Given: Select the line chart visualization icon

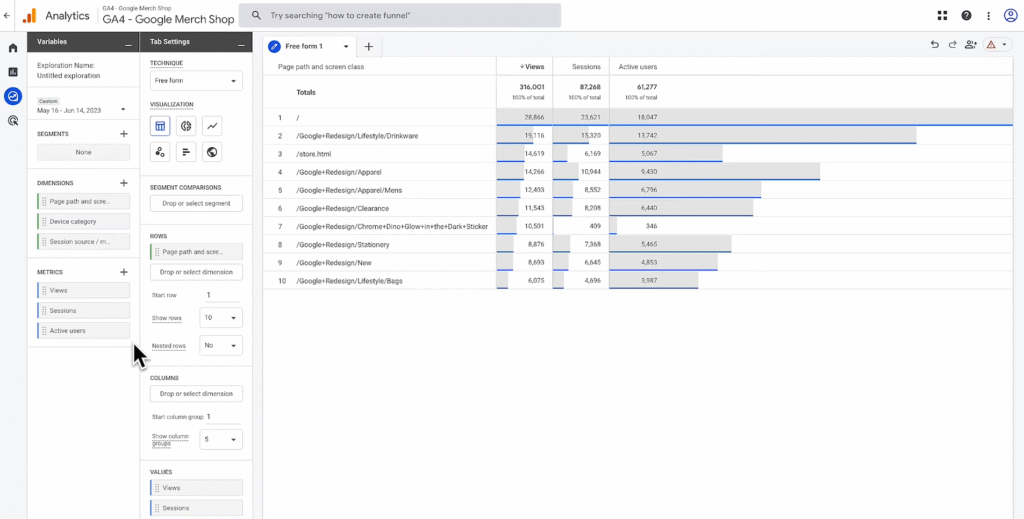Looking at the screenshot, I should click(x=212, y=126).
